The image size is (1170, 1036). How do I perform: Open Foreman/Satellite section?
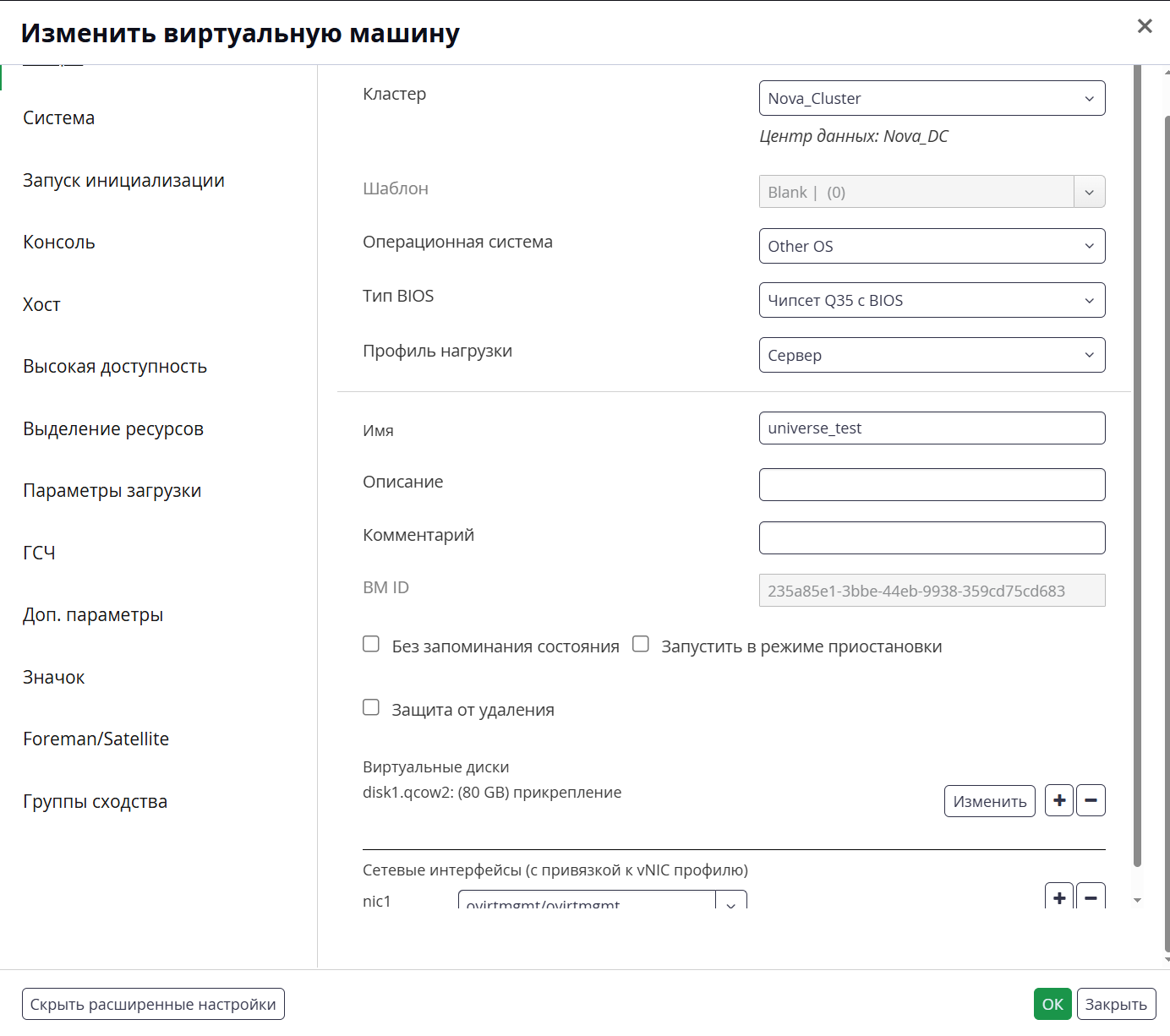(x=96, y=739)
